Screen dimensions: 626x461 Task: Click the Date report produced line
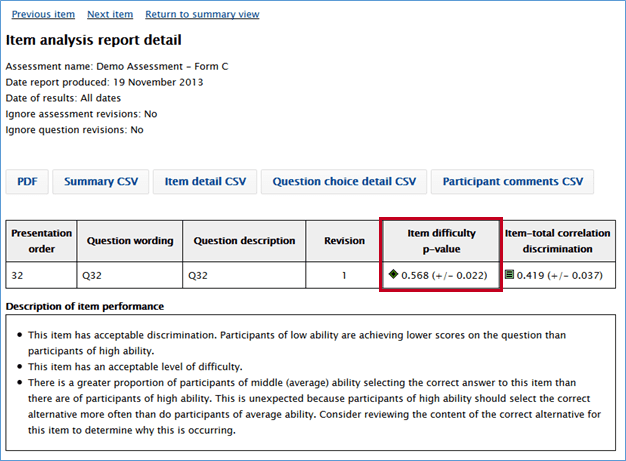pyautogui.click(x=104, y=83)
